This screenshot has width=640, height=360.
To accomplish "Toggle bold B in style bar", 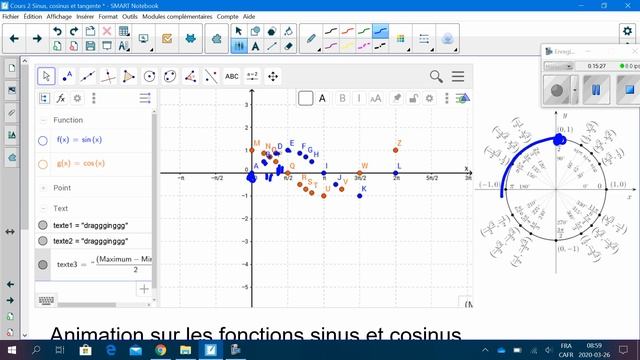I will click(x=342, y=98).
